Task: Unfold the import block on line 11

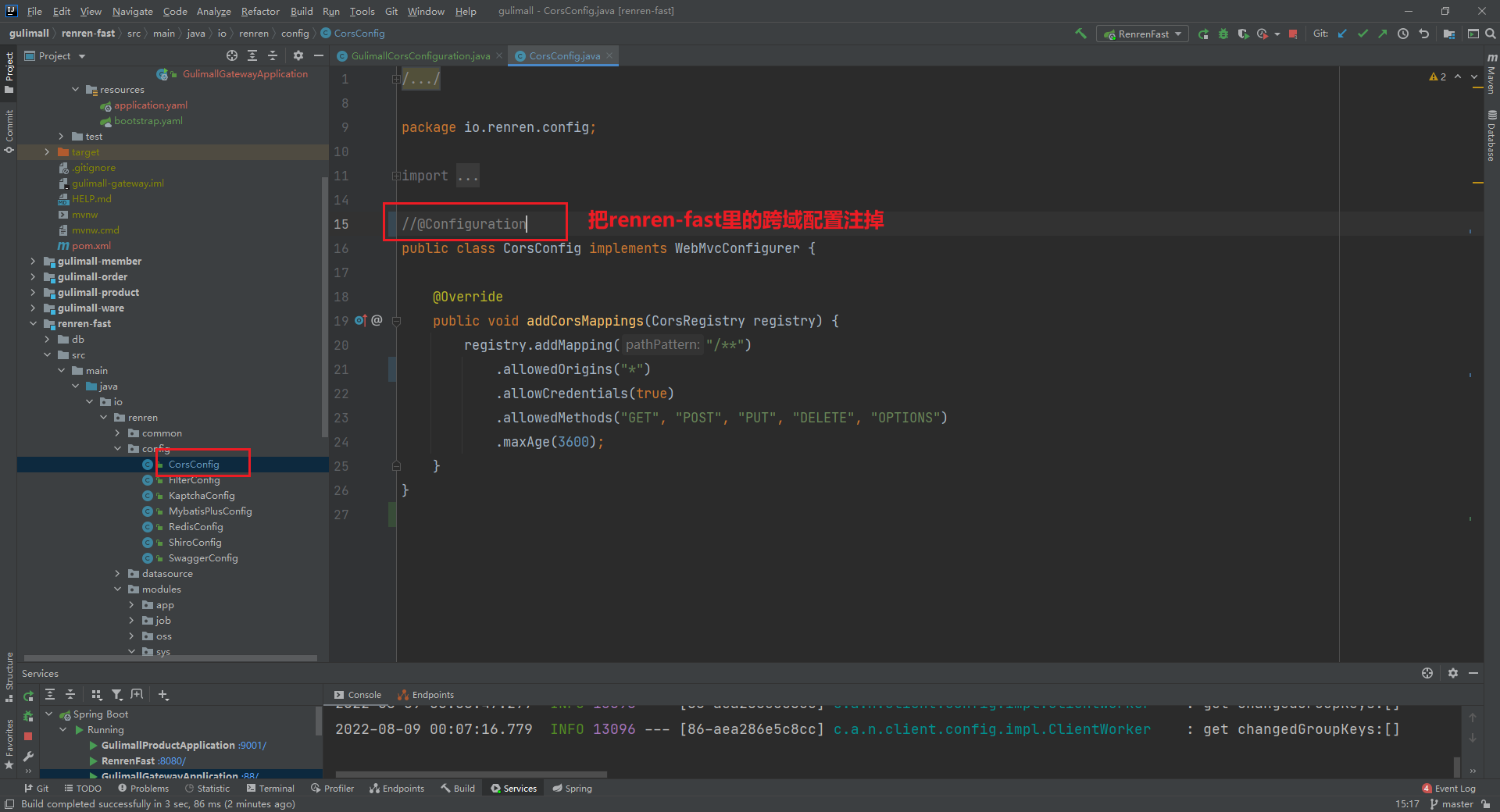Action: coord(396,176)
